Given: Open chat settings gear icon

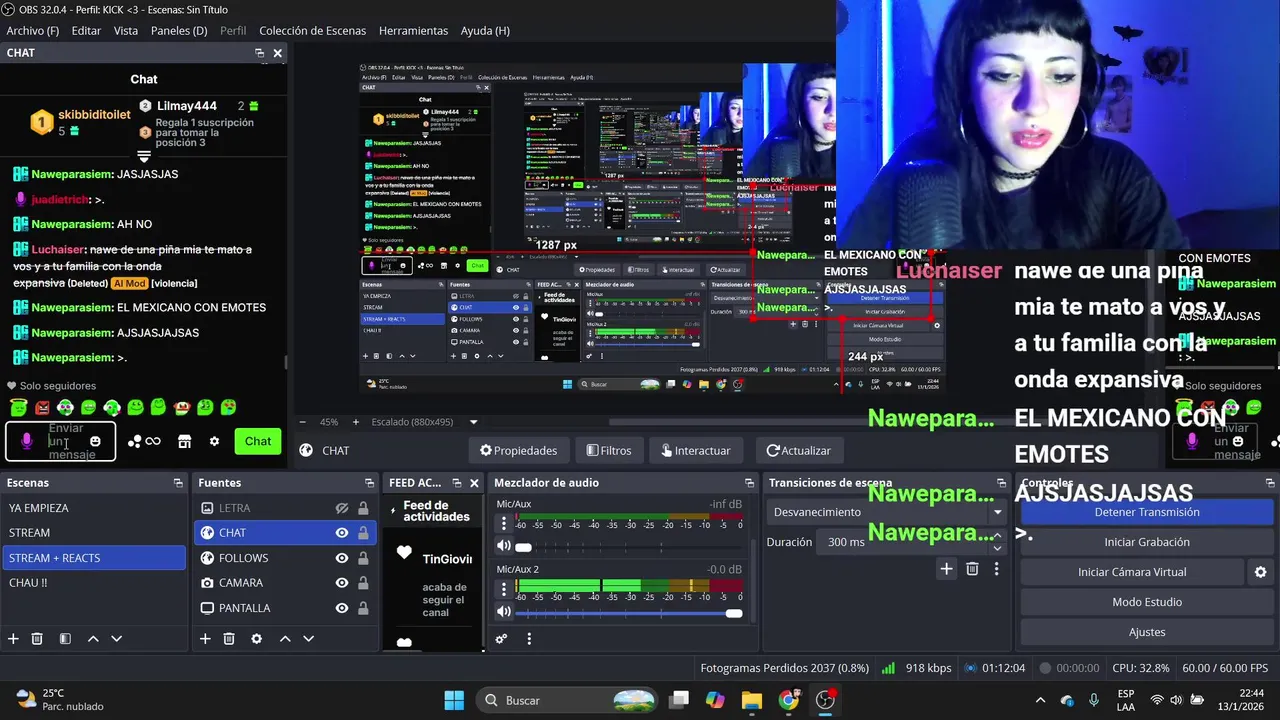Looking at the screenshot, I should 214,441.
